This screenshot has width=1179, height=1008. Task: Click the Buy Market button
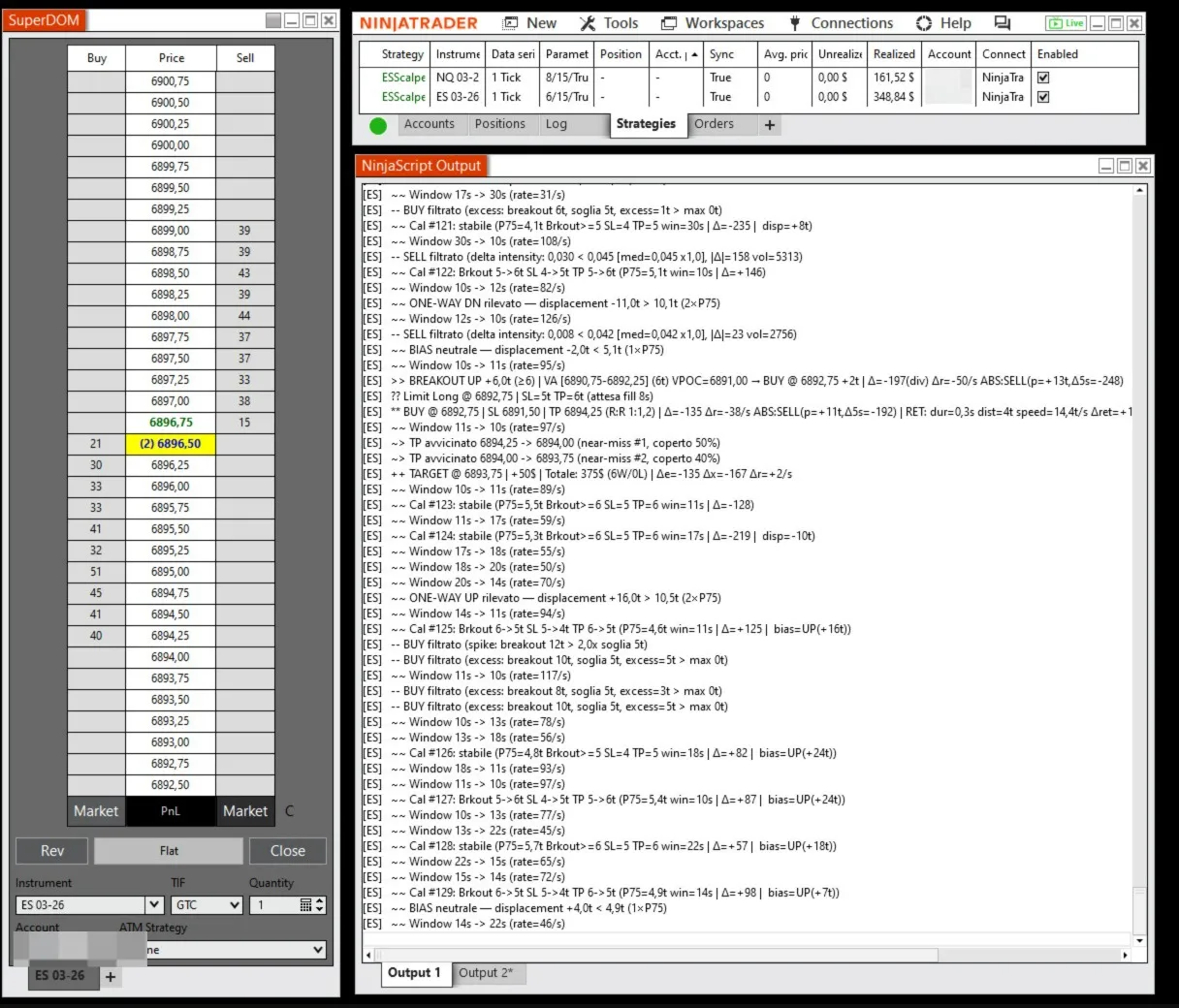96,811
